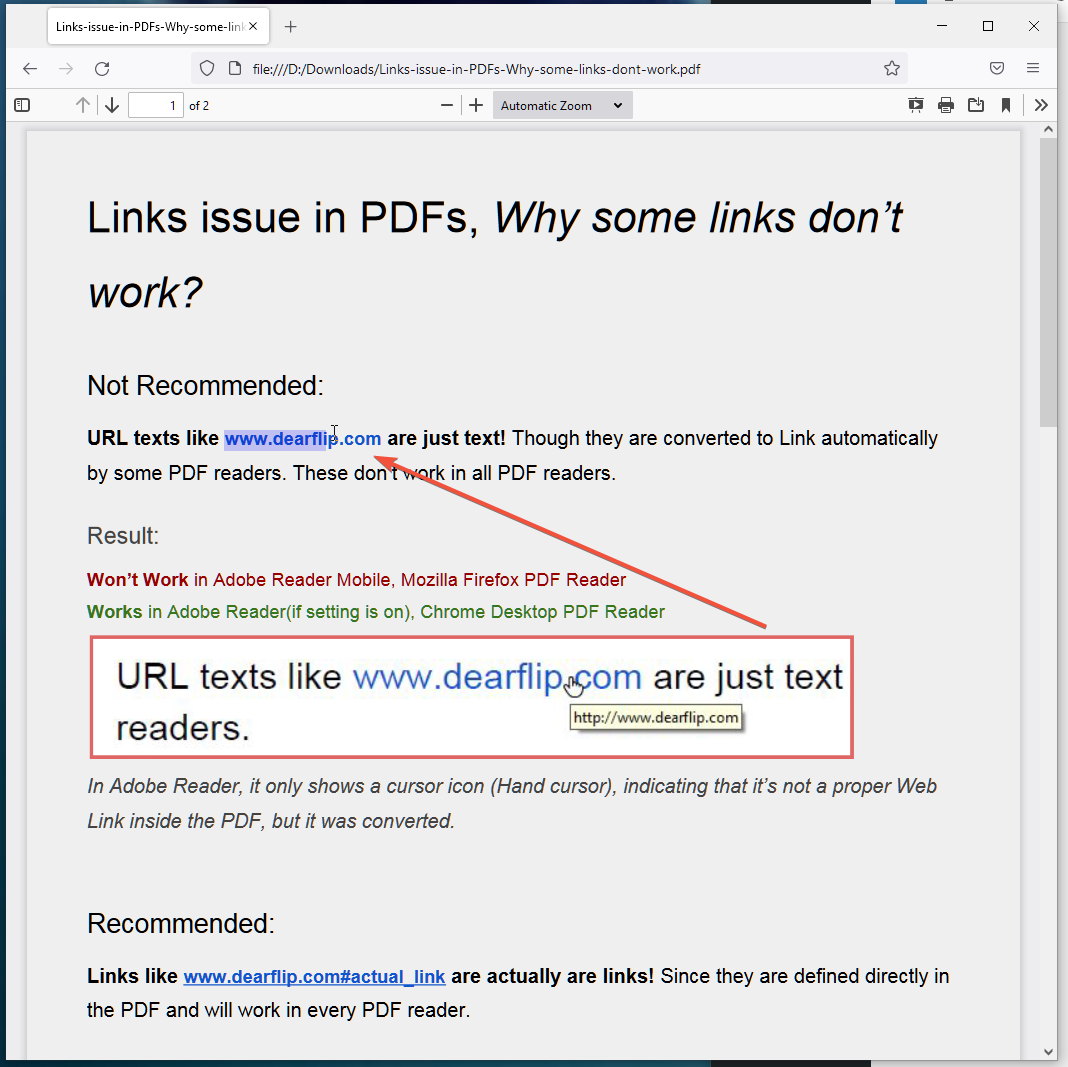The height and width of the screenshot is (1067, 1068).
Task: Click inside the page number field
Action: (x=156, y=104)
